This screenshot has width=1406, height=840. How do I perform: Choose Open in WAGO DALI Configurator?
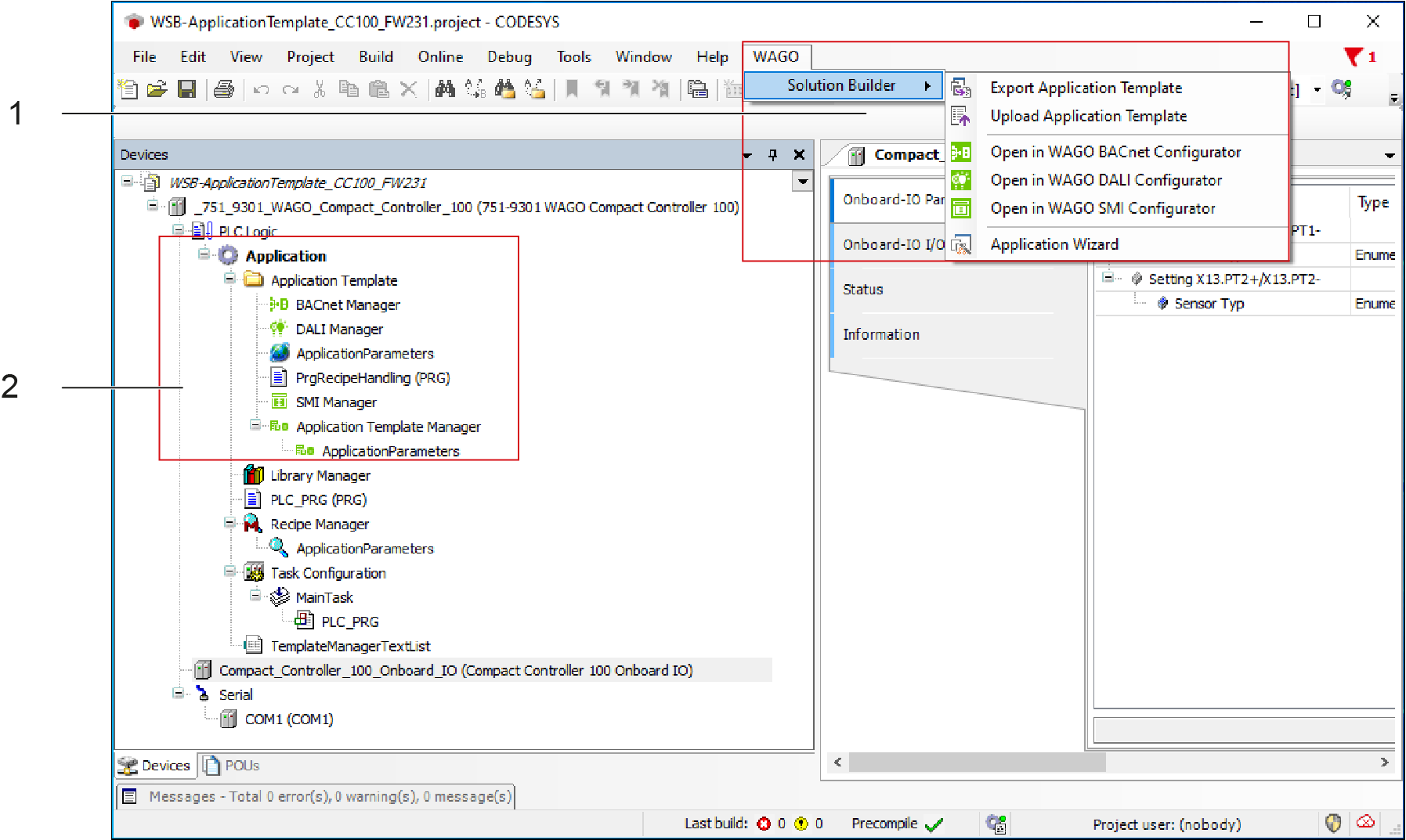[1106, 180]
